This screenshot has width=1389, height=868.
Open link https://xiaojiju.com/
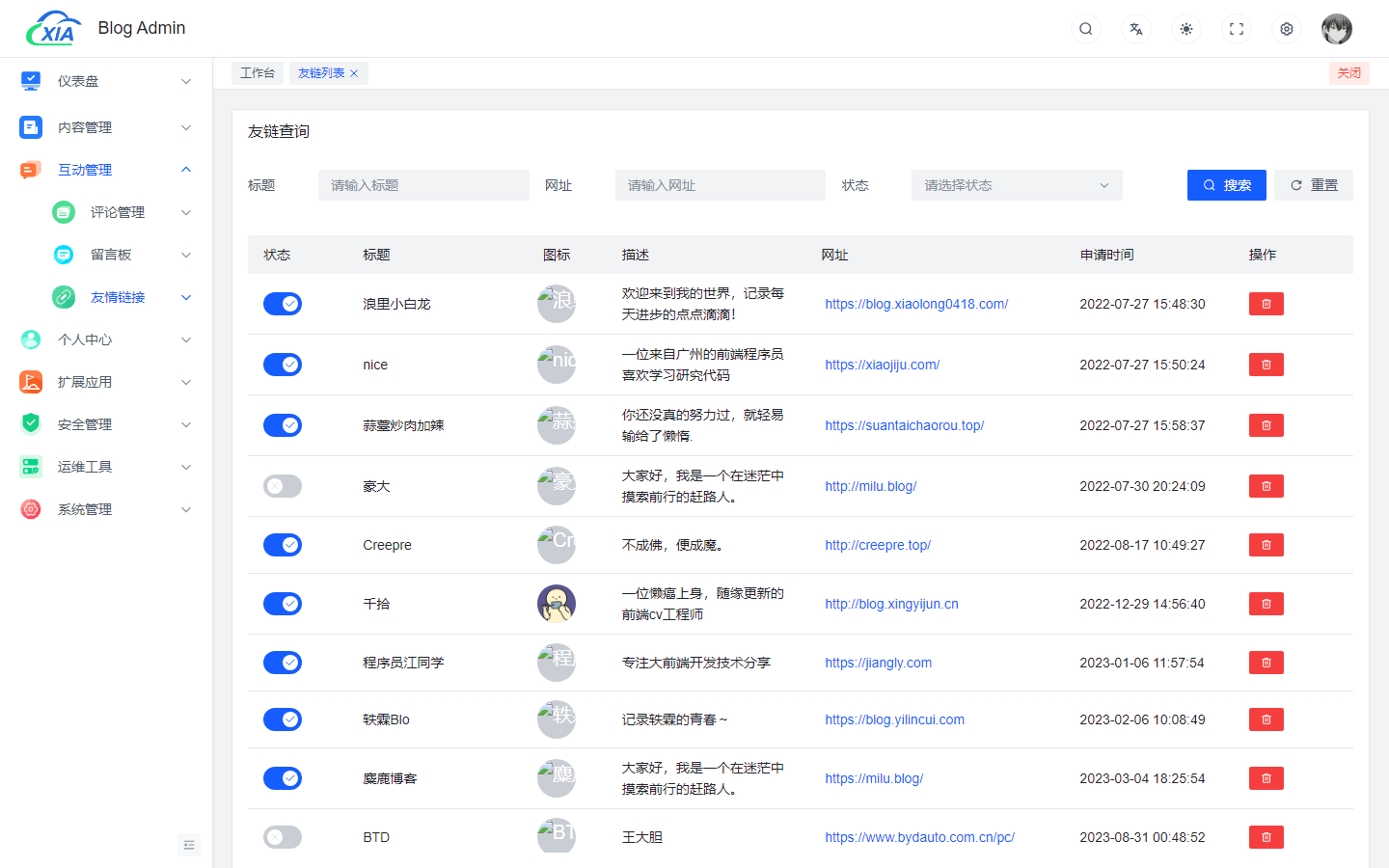tap(883, 365)
